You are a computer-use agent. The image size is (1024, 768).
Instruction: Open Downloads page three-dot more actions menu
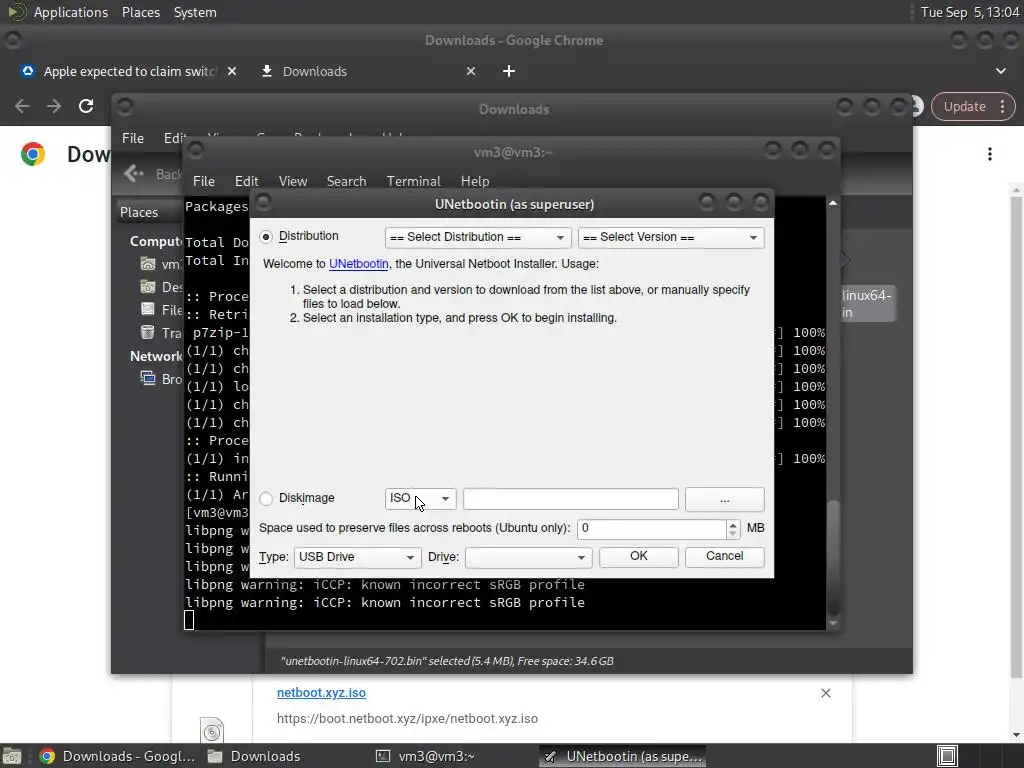coord(990,154)
